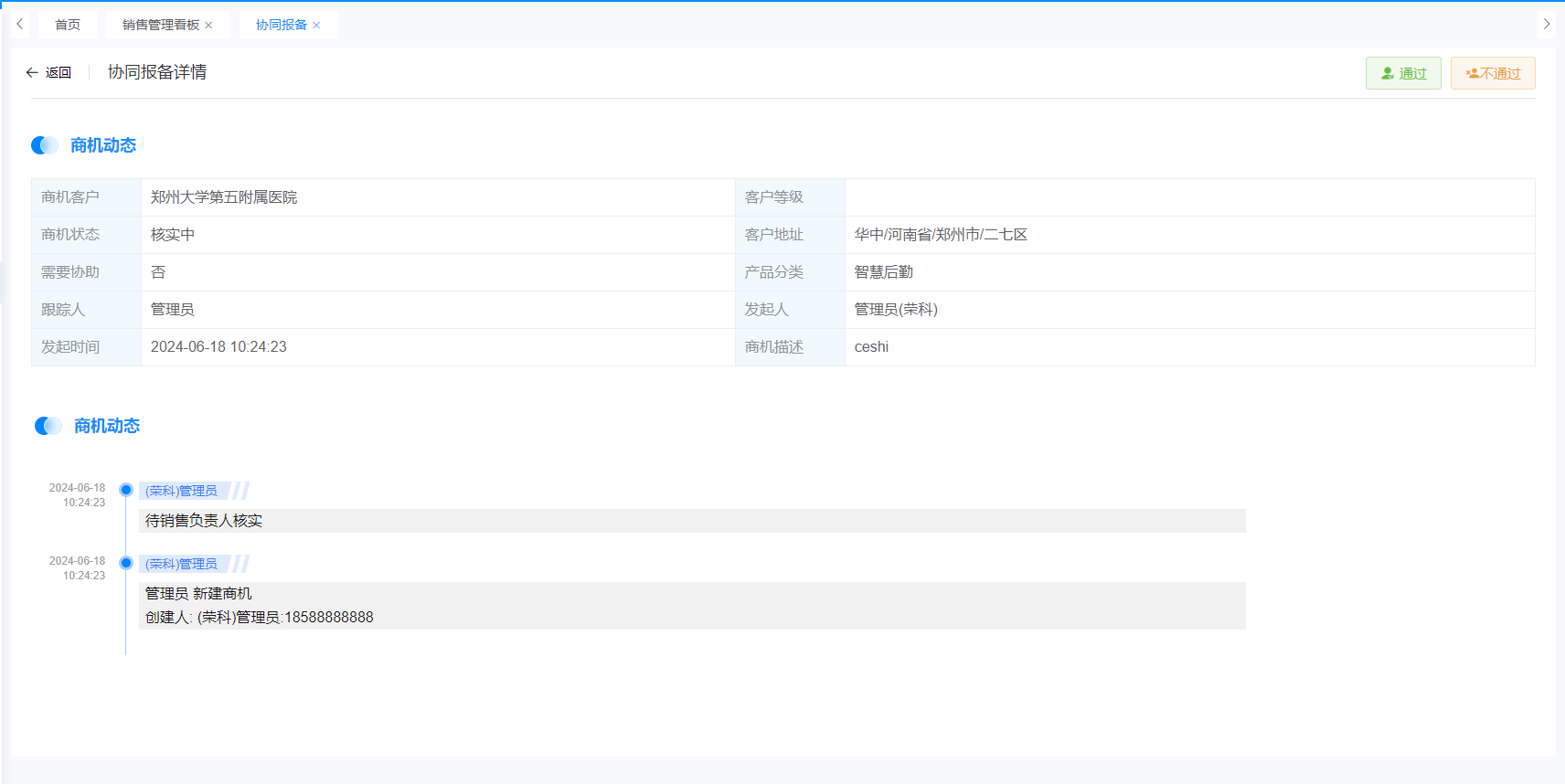Screen dimensions: 1565x784
Task: Switch to the 首页 tab
Action: tap(68, 26)
